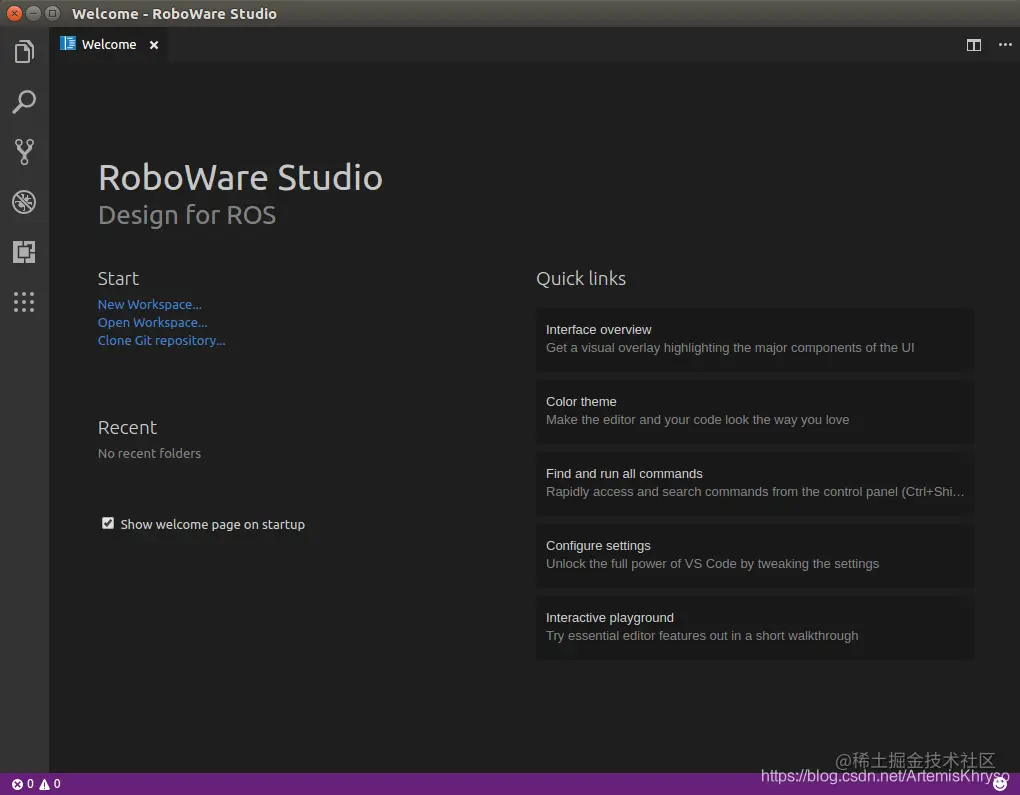Open the Search magnifier in activity bar
This screenshot has height=795, width=1020.
click(24, 101)
